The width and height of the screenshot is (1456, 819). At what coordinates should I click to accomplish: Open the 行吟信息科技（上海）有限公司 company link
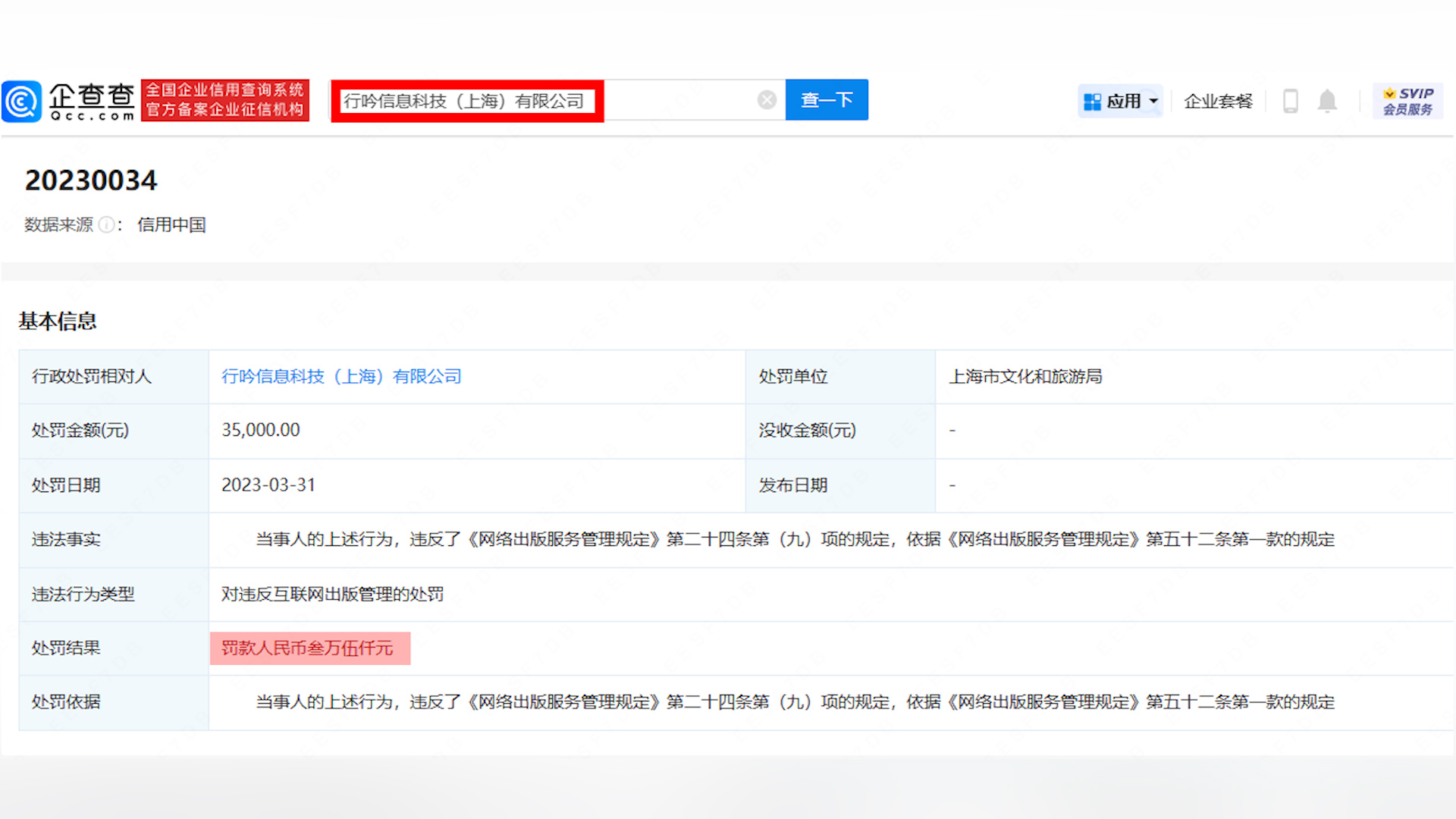[x=341, y=377]
